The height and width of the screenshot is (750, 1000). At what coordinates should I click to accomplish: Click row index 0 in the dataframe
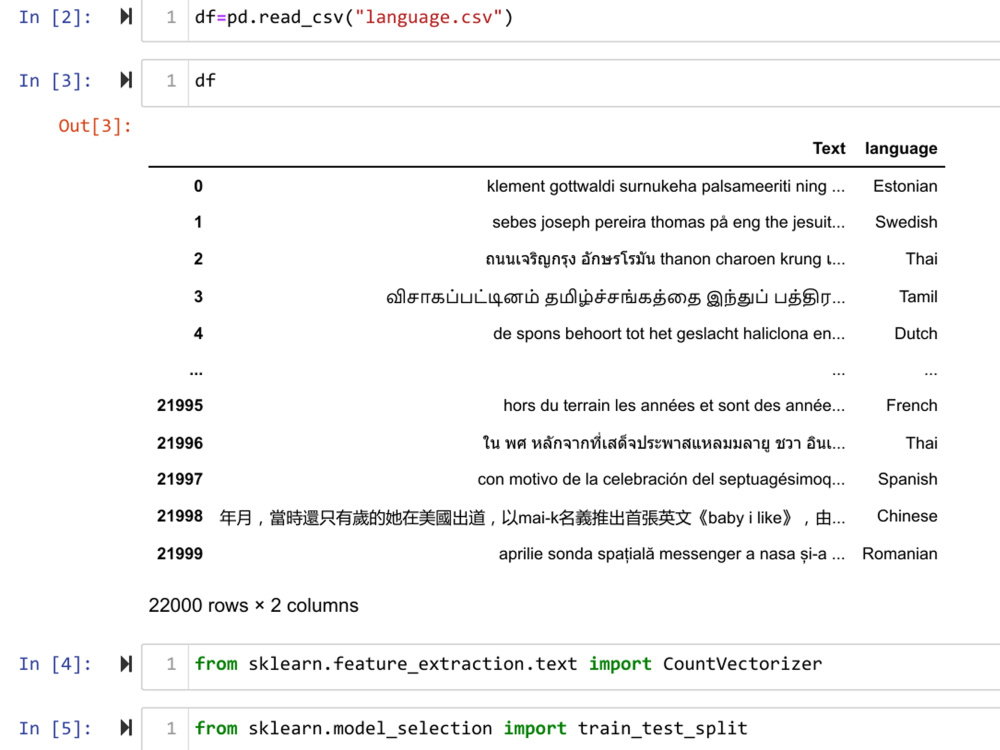point(198,186)
